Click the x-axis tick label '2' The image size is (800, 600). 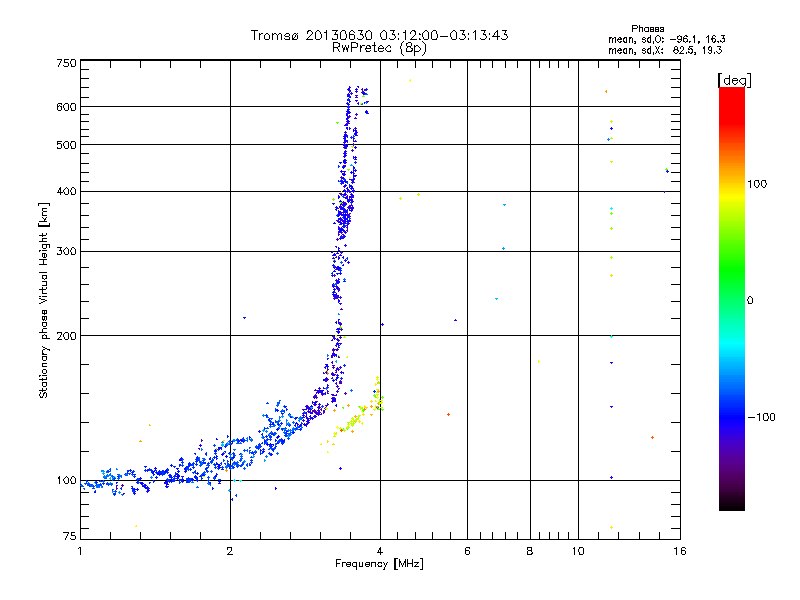(230, 551)
